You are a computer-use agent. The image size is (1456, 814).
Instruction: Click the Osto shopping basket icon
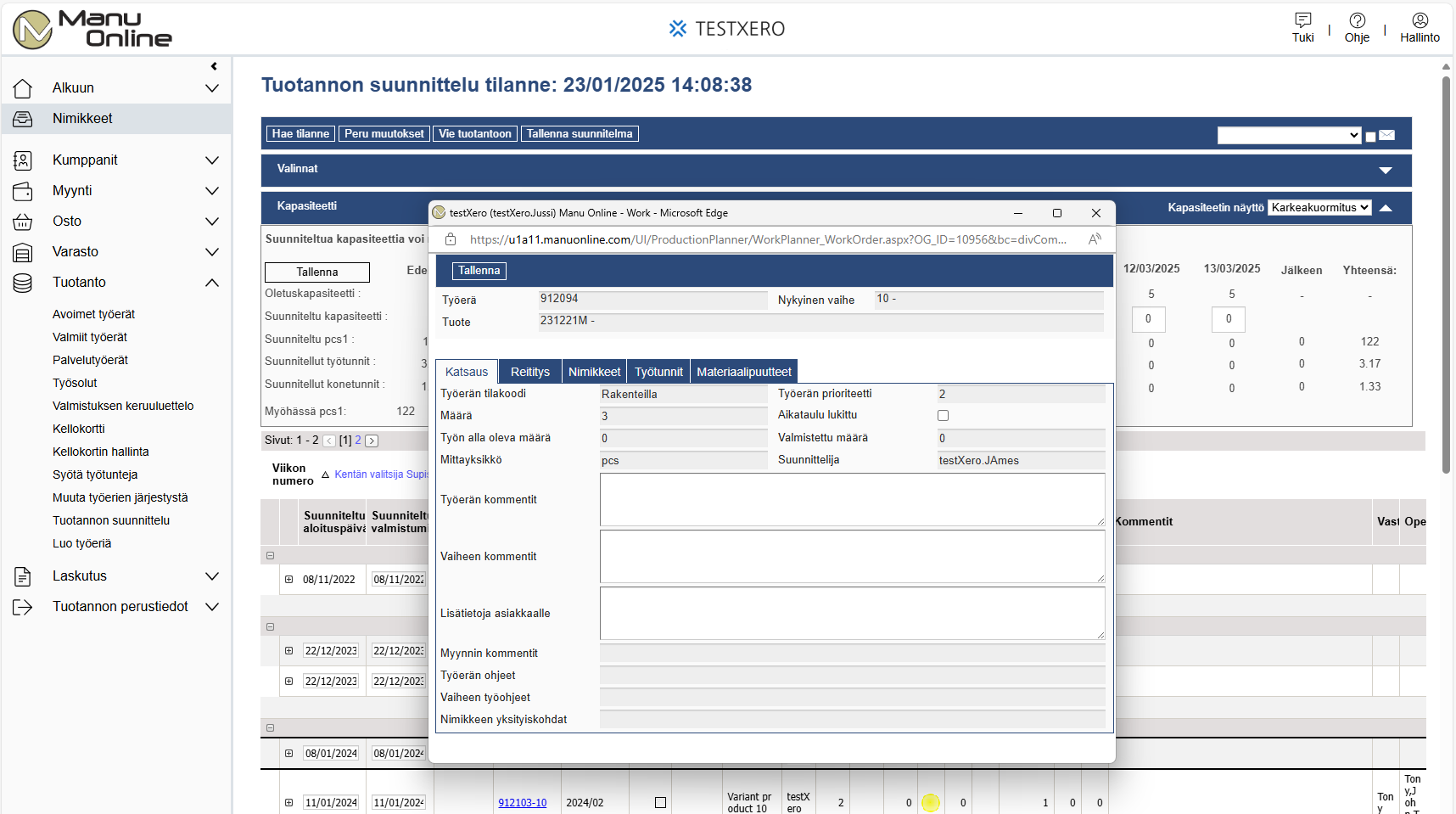(23, 222)
